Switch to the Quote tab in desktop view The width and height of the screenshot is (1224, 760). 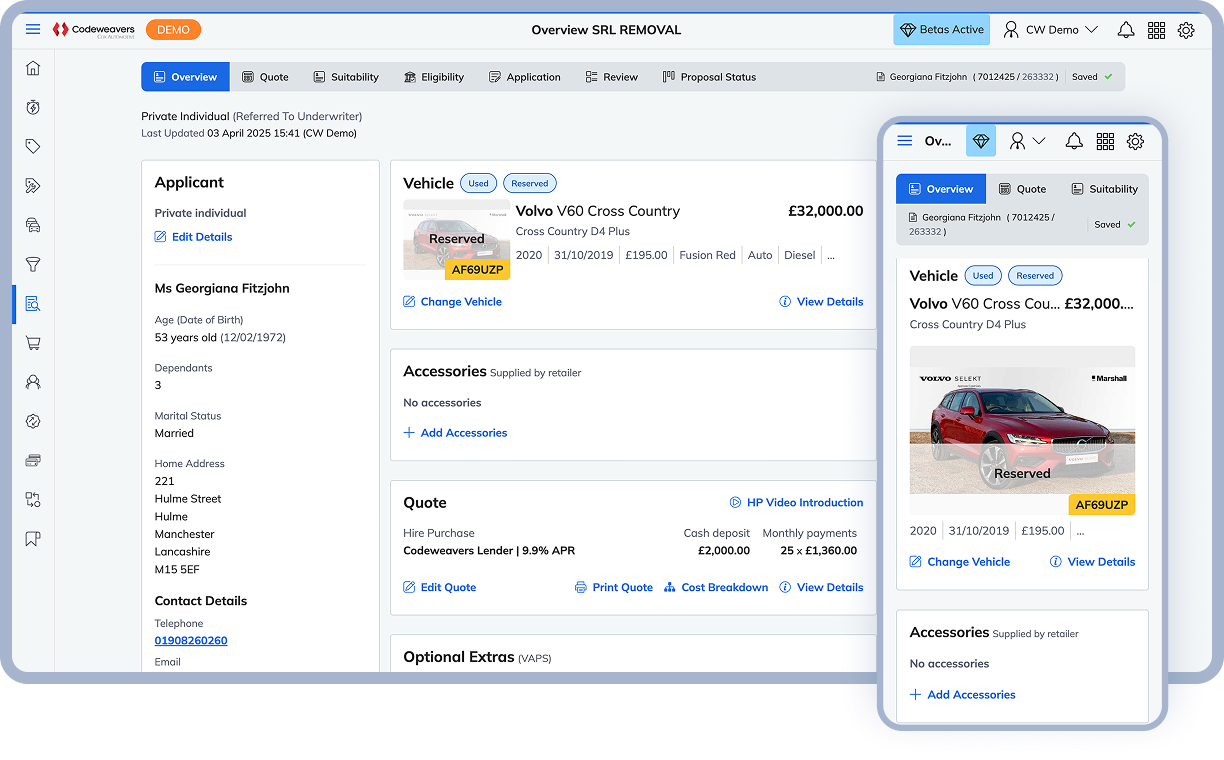pyautogui.click(x=265, y=77)
